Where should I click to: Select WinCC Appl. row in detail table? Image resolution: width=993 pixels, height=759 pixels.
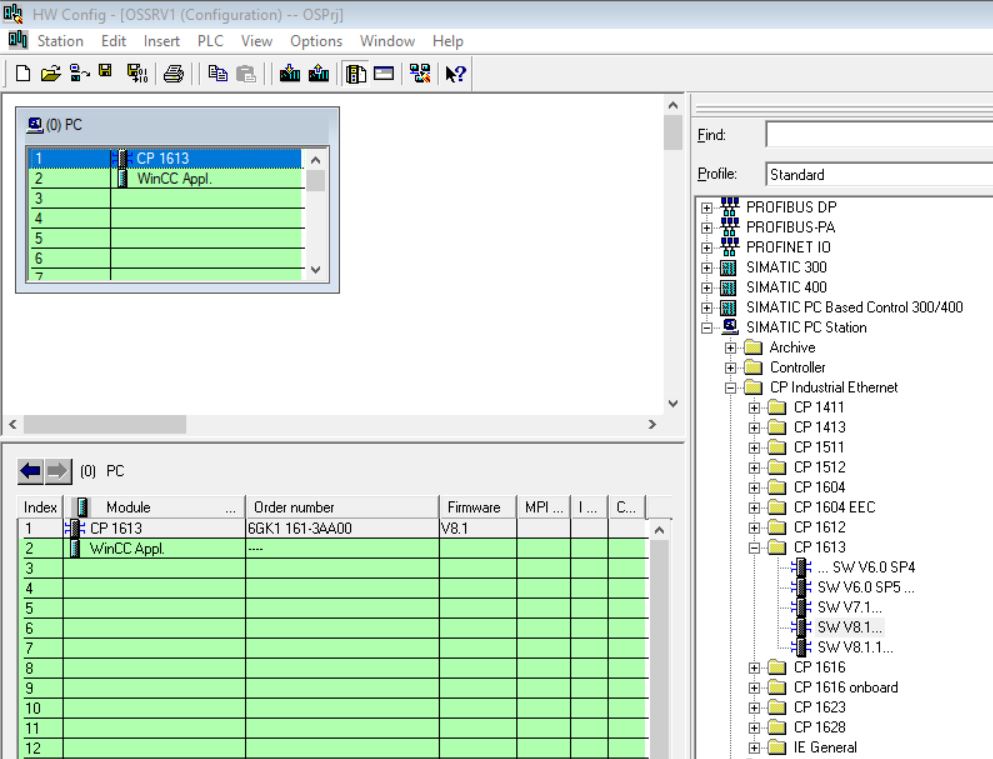click(x=333, y=549)
